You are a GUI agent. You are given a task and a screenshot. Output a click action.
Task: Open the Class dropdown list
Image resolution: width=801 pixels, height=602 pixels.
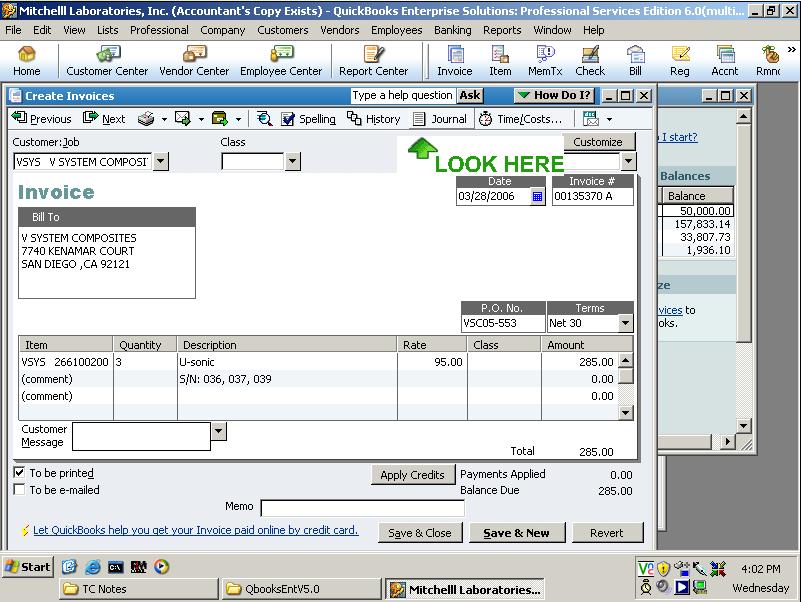(292, 162)
